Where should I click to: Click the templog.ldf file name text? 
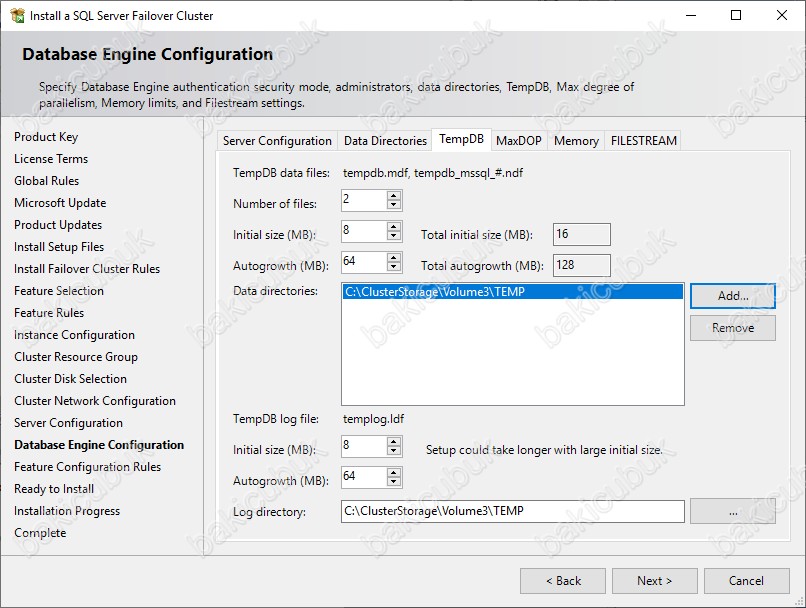click(x=373, y=419)
